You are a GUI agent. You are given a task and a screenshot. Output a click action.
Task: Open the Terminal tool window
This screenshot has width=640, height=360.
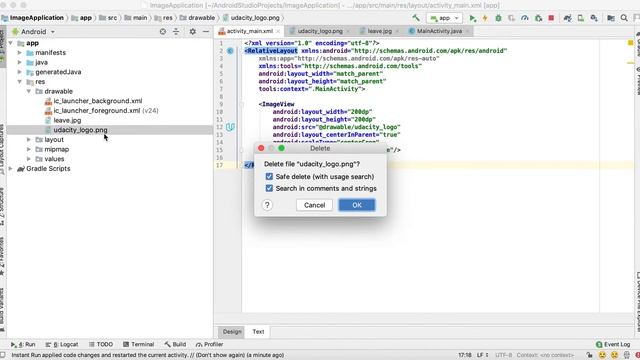point(138,344)
